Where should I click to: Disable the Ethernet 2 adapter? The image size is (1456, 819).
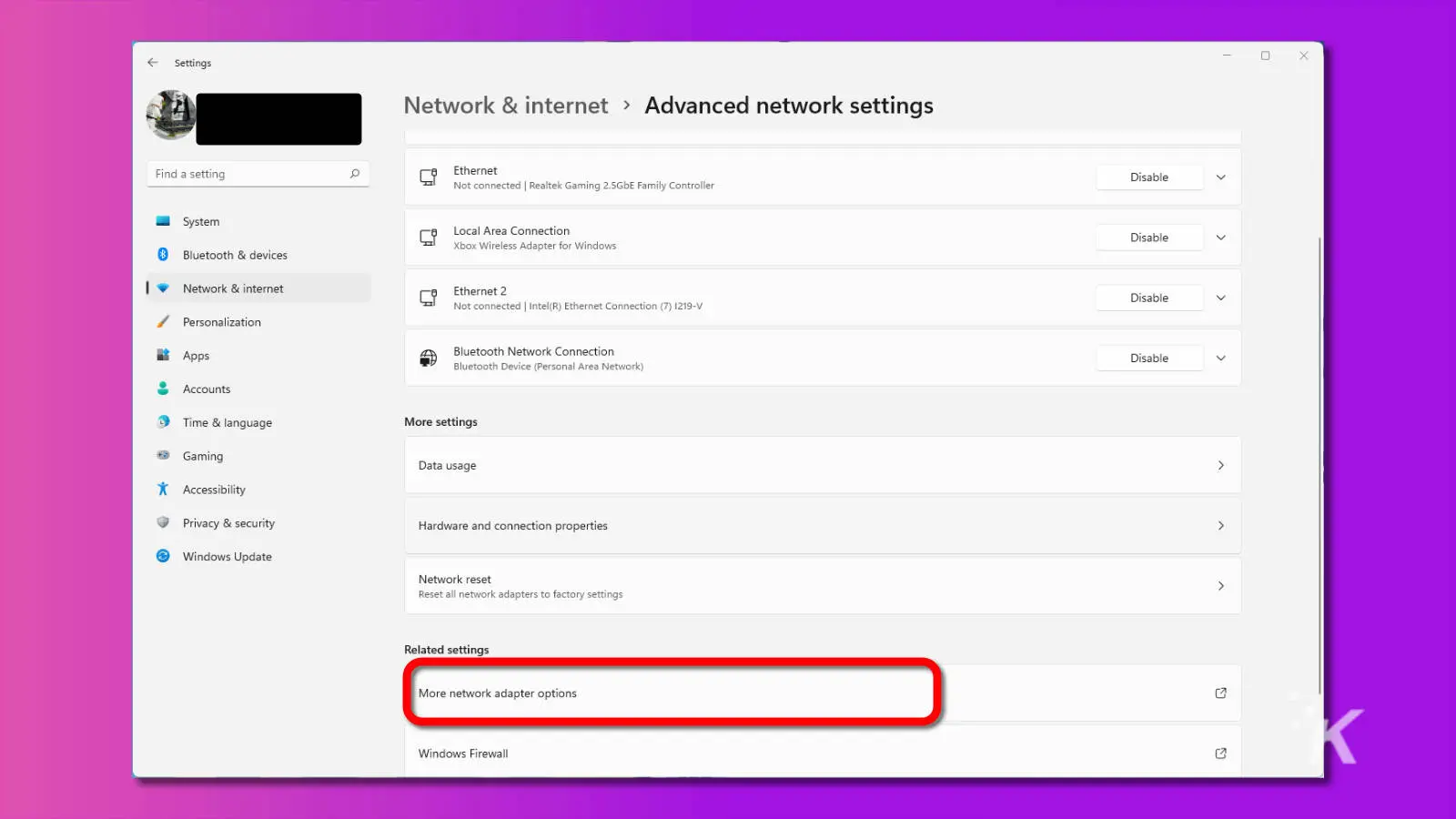coord(1149,298)
